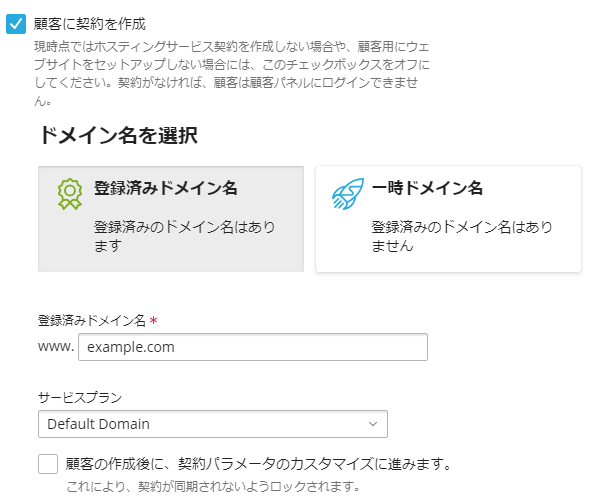Select the 登録済みドメイン名 option card title
Viewport: 603px width, 496px height.
pos(165,188)
